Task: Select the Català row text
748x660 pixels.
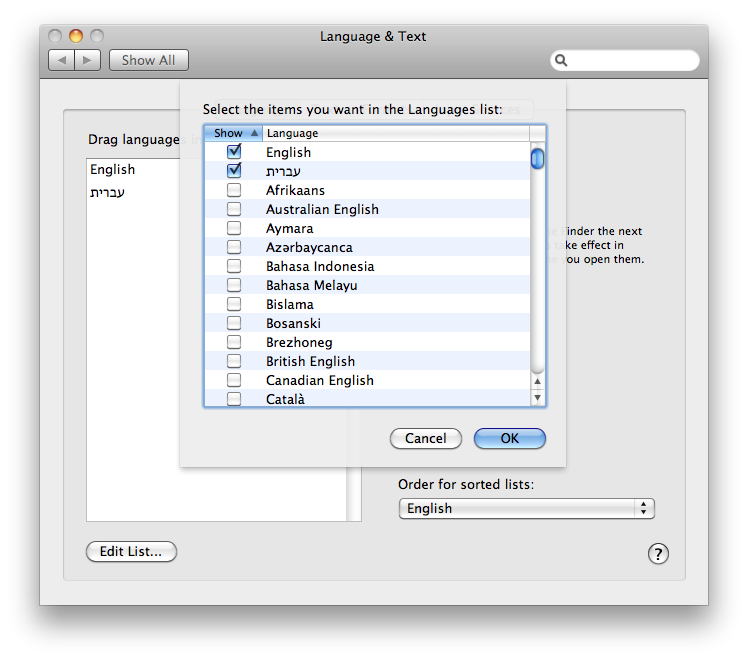Action: pos(285,399)
